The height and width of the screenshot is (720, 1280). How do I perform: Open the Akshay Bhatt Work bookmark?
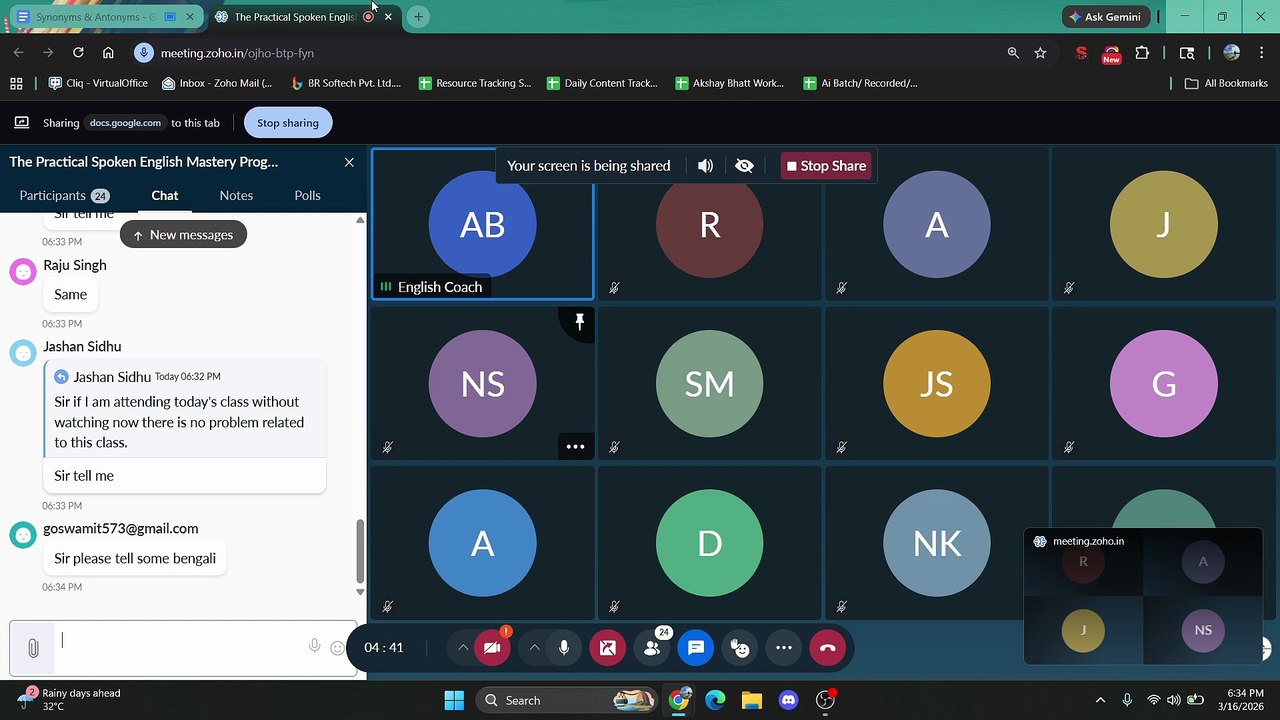point(731,83)
